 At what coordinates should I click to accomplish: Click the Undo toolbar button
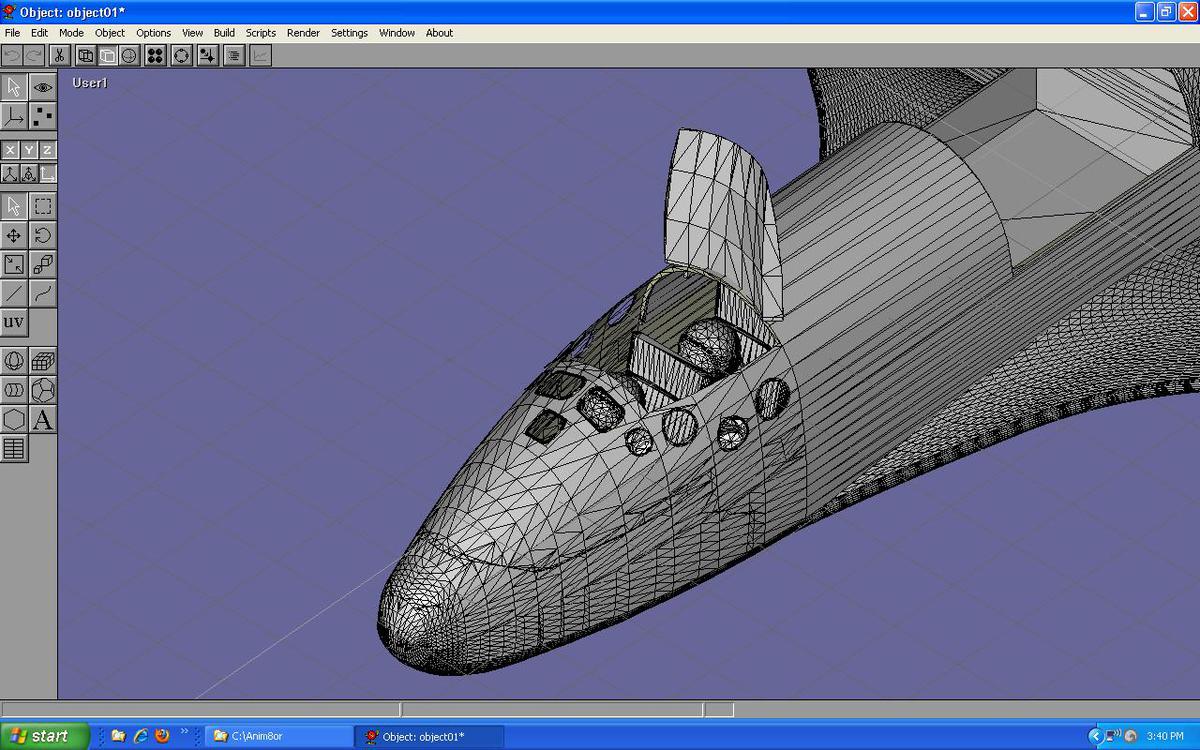pos(12,56)
